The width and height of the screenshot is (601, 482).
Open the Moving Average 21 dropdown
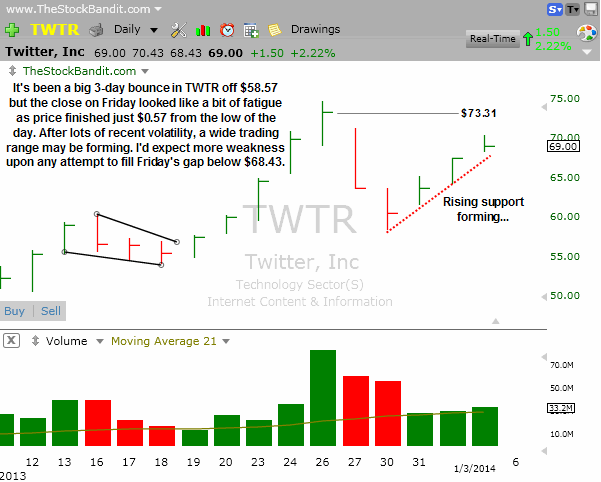(226, 341)
